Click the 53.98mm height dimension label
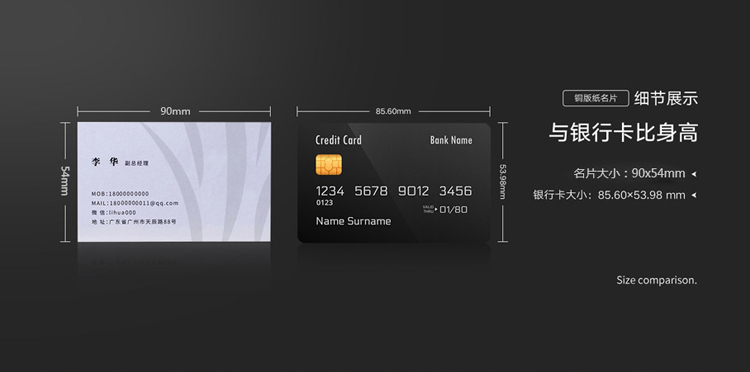 click(x=503, y=182)
